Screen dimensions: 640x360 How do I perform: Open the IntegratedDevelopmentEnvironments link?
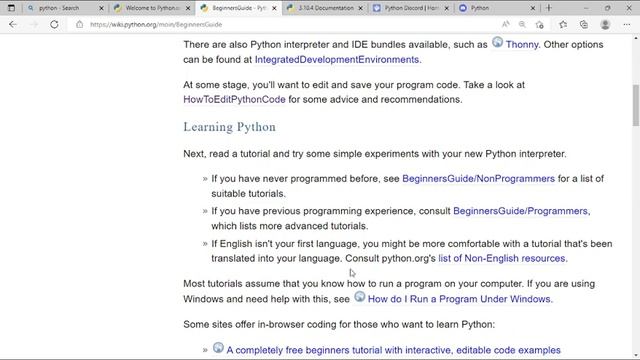pos(337,60)
